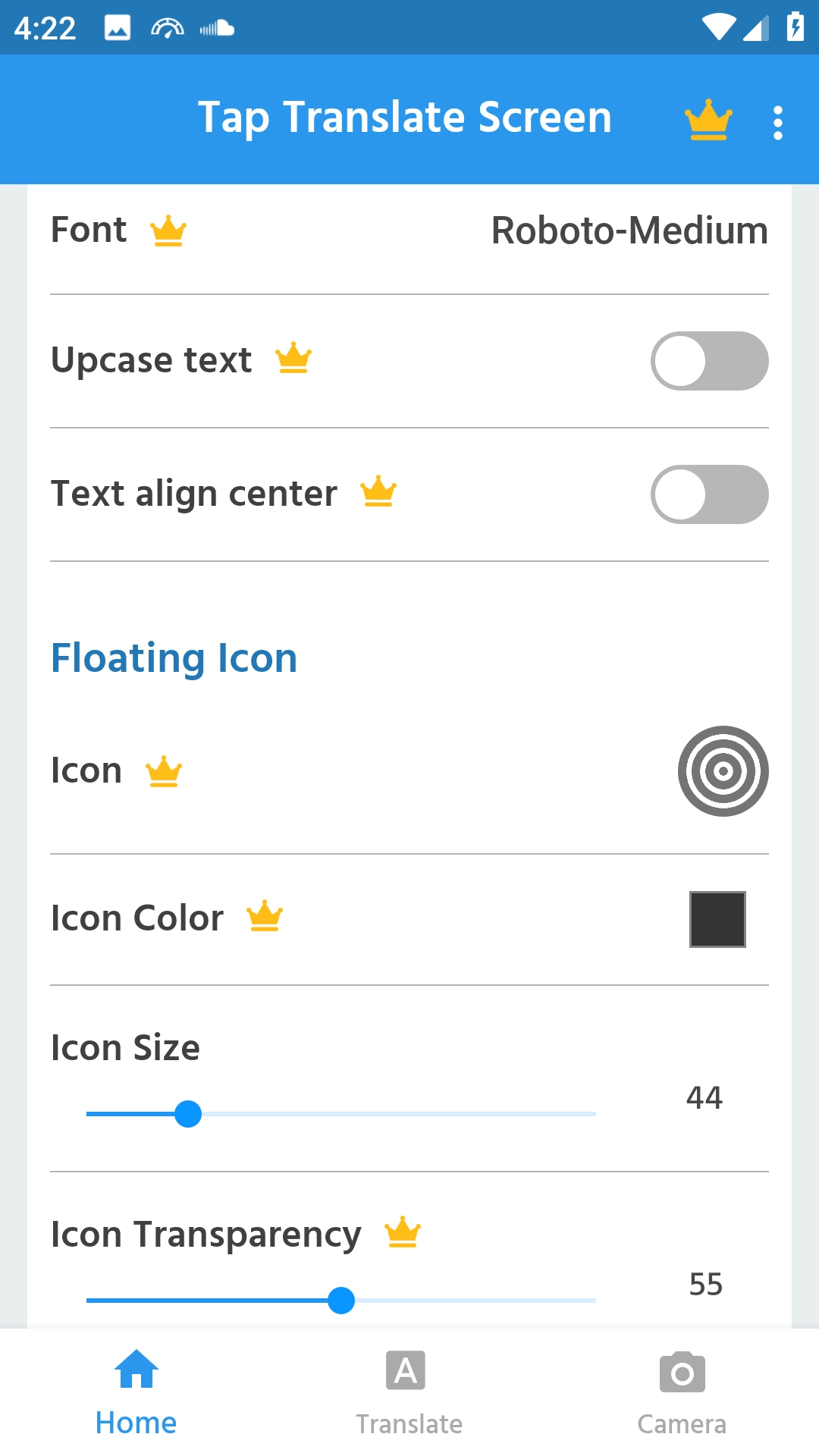Tap the image notification icon in status bar
The height and width of the screenshot is (1456, 819).
(118, 28)
